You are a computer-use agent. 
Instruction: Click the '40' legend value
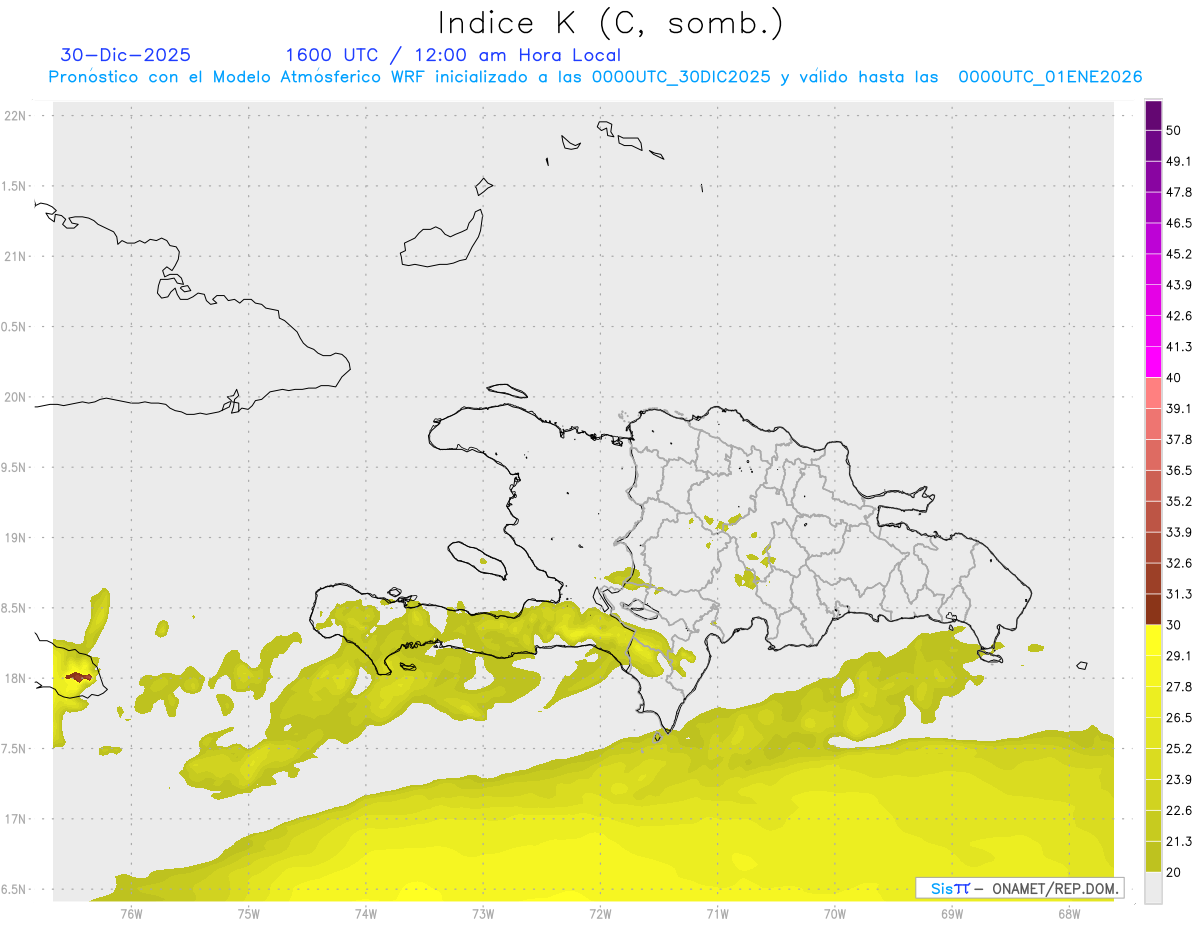coord(1174,378)
